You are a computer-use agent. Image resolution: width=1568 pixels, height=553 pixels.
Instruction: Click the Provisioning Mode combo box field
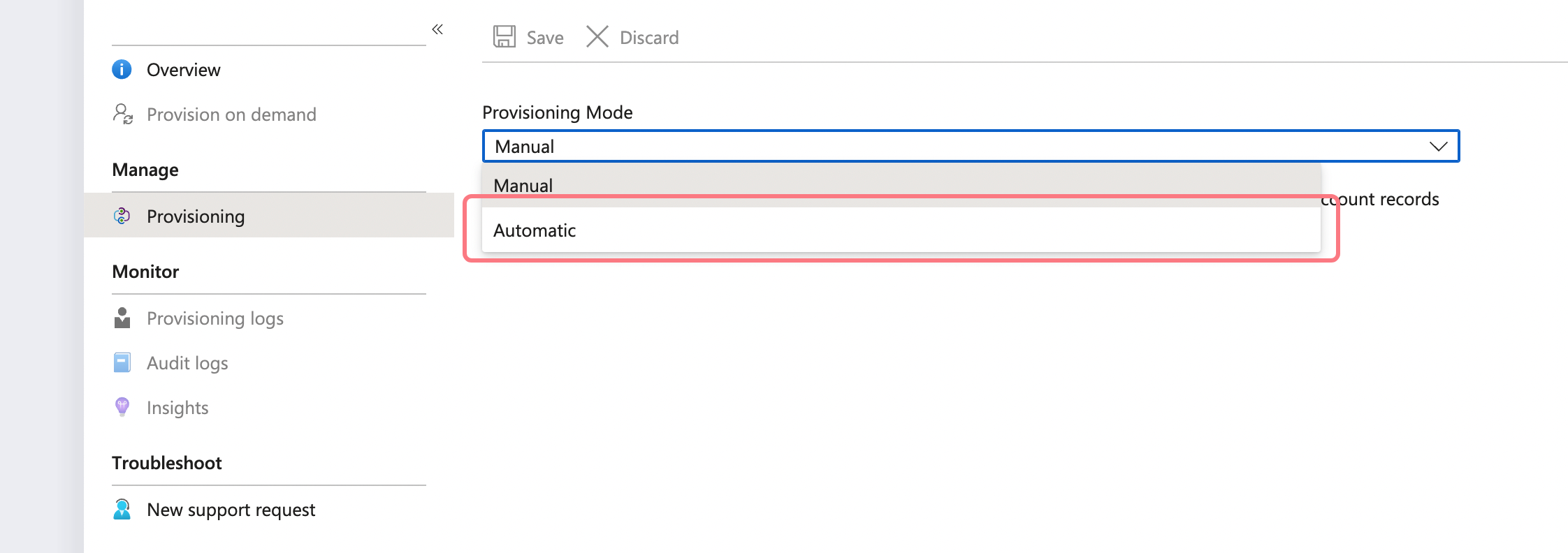pyautogui.click(x=908, y=147)
